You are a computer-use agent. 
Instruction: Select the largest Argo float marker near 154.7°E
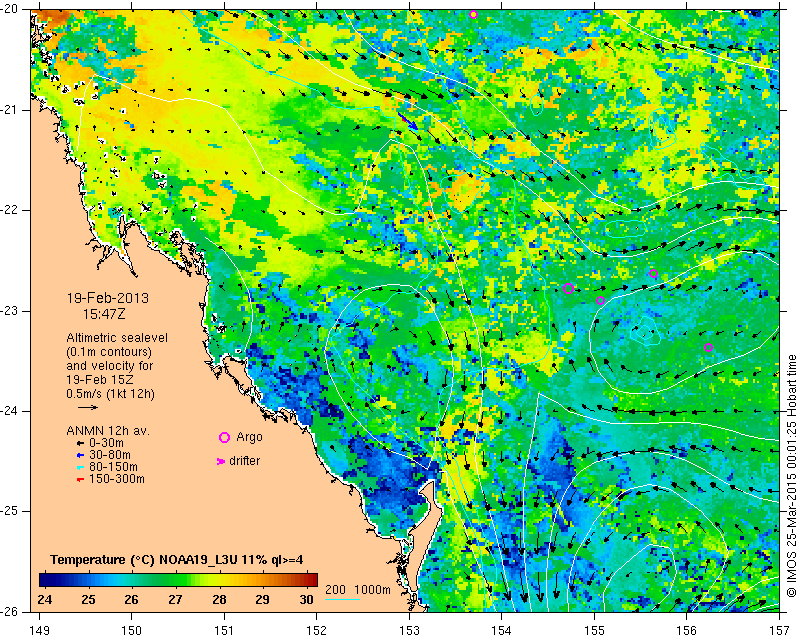click(x=569, y=288)
